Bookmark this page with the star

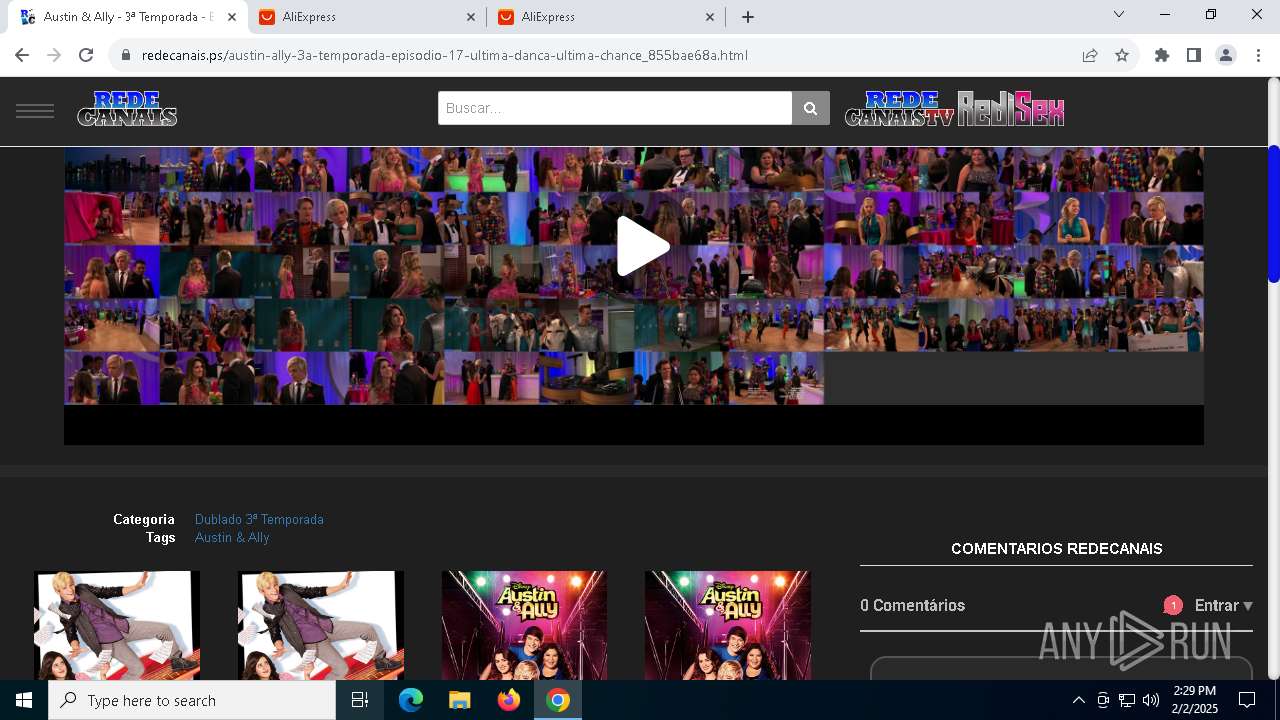1122,55
